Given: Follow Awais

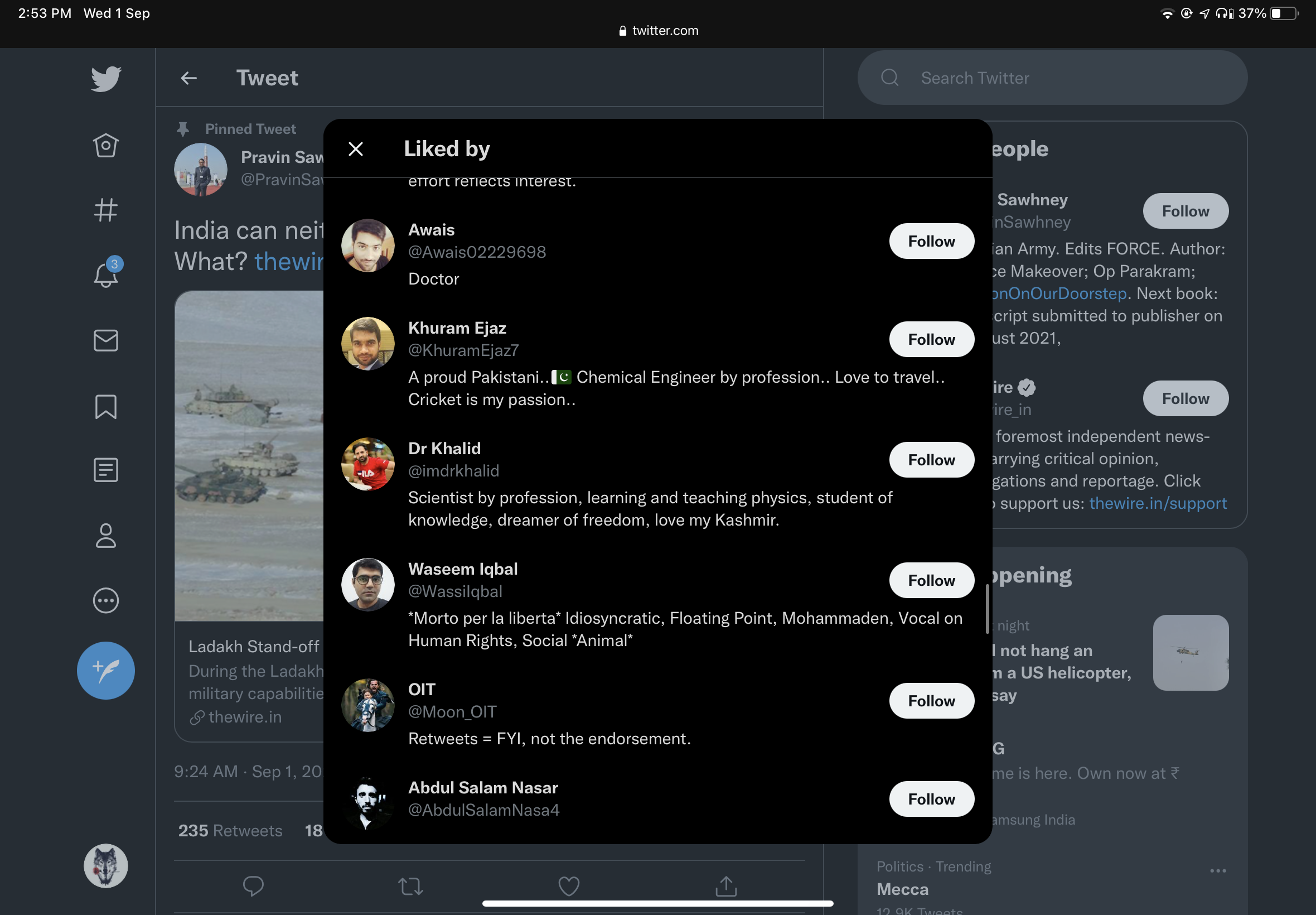Looking at the screenshot, I should pos(932,241).
